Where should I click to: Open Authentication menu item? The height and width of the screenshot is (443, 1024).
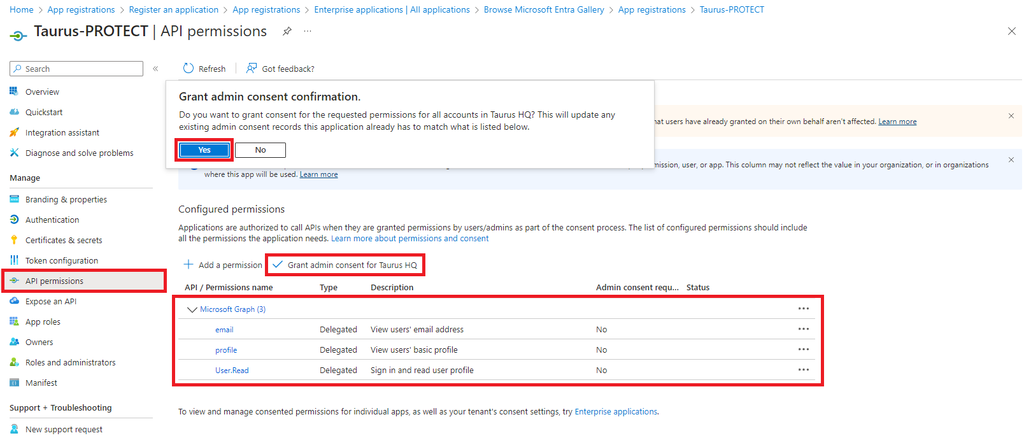[x=52, y=220]
